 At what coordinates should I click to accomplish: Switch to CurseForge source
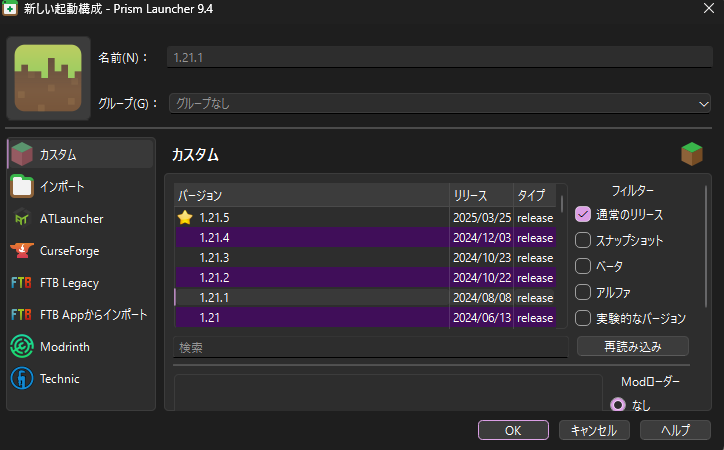pyautogui.click(x=81, y=251)
